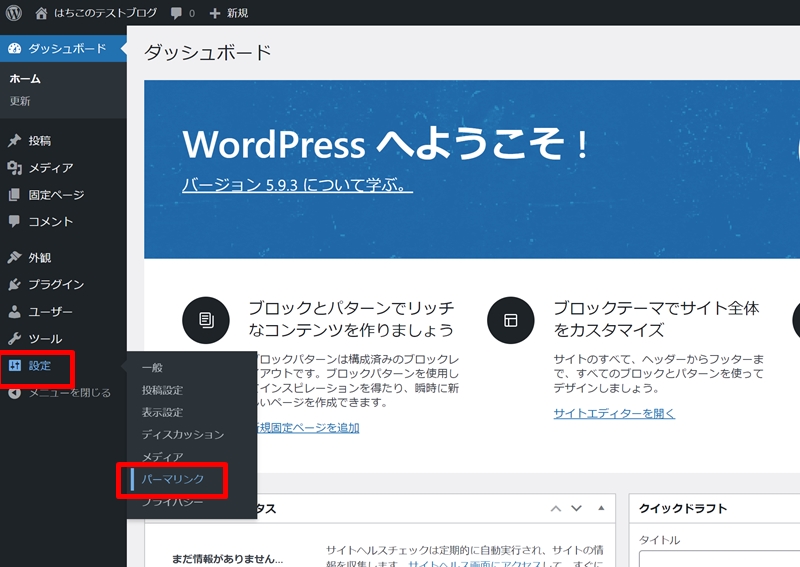Open はちこのテストブログ site link
The width and height of the screenshot is (800, 567).
106,13
